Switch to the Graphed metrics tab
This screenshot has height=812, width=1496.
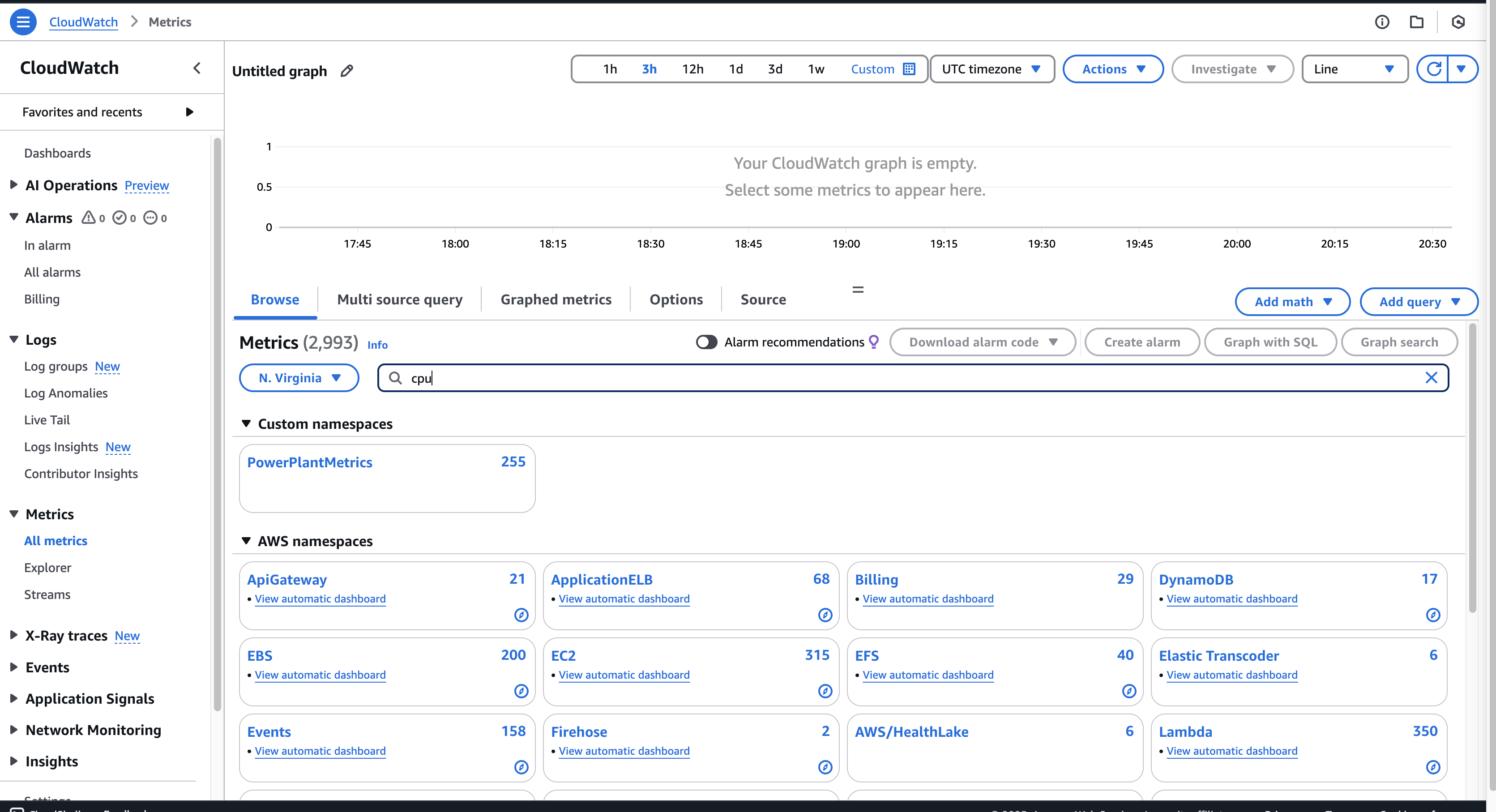[x=556, y=299]
